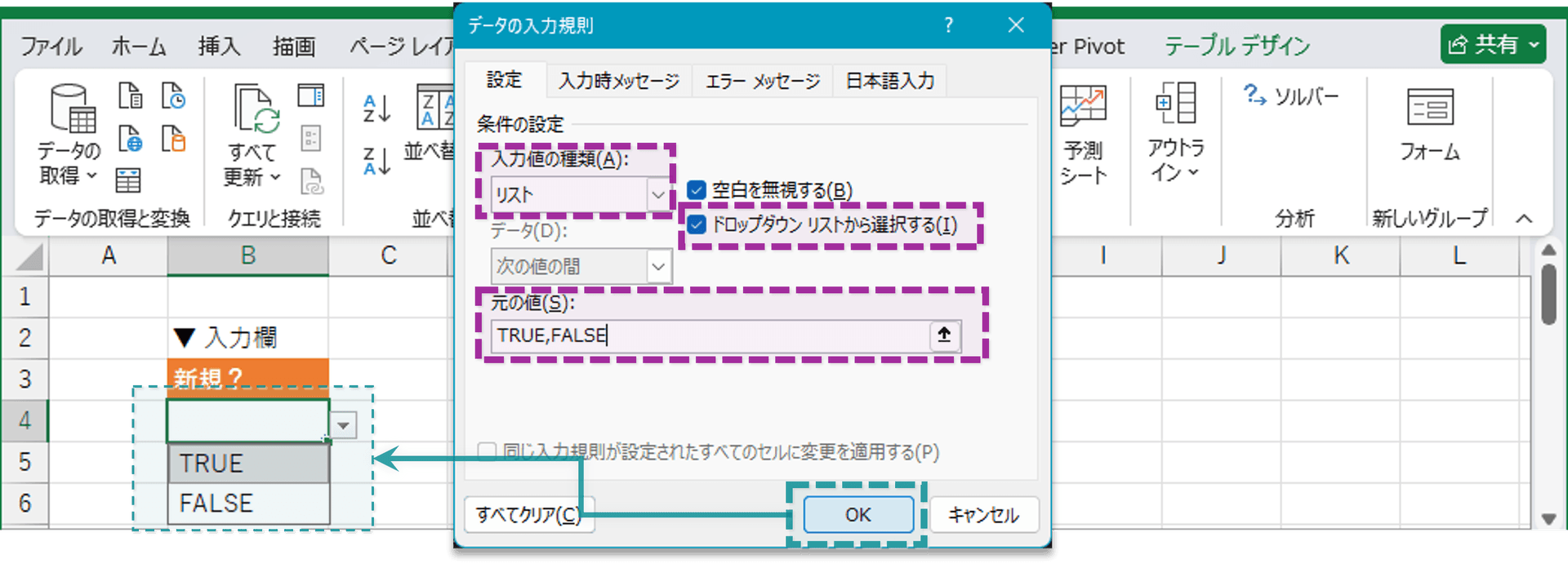Click into the 元の値 field containing TRUE,FALSE
Image resolution: width=1568 pixels, height=564 pixels.
(x=710, y=335)
